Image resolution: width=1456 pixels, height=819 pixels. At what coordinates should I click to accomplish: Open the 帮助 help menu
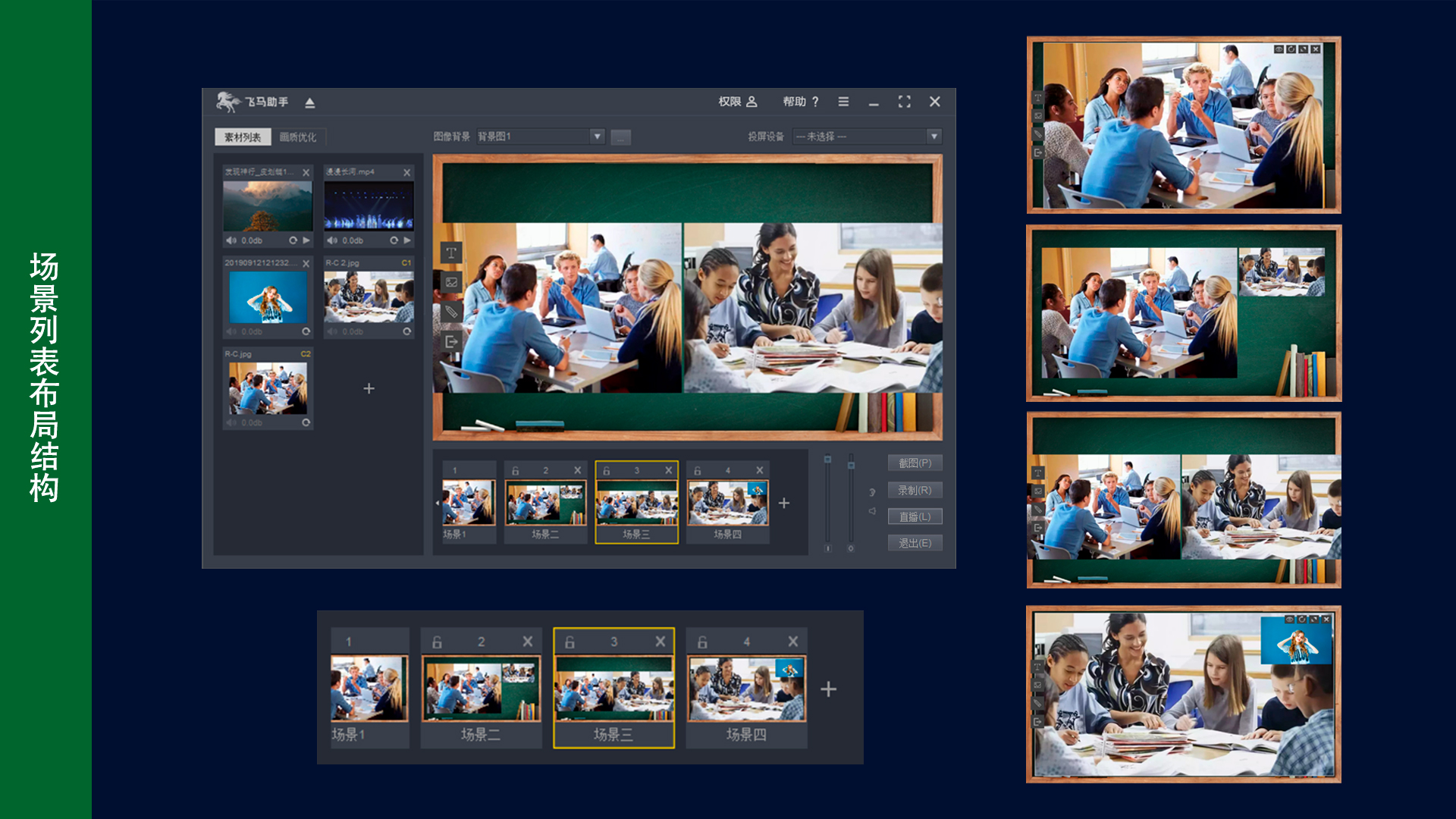801,102
